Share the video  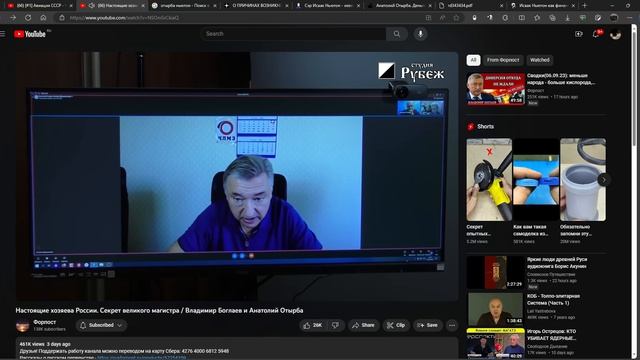[x=363, y=325]
